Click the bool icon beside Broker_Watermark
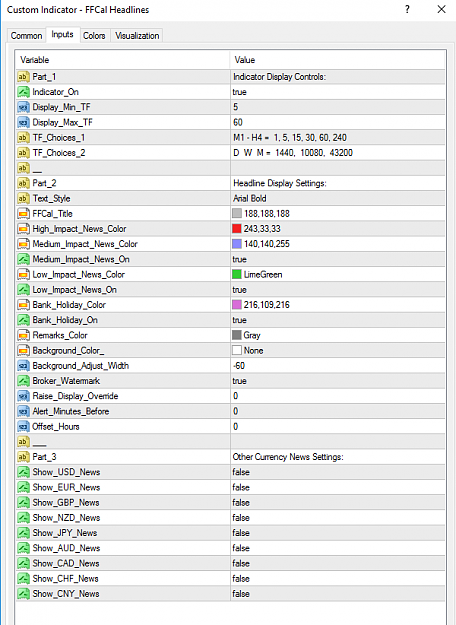Image resolution: width=456 pixels, height=625 pixels. click(x=24, y=381)
